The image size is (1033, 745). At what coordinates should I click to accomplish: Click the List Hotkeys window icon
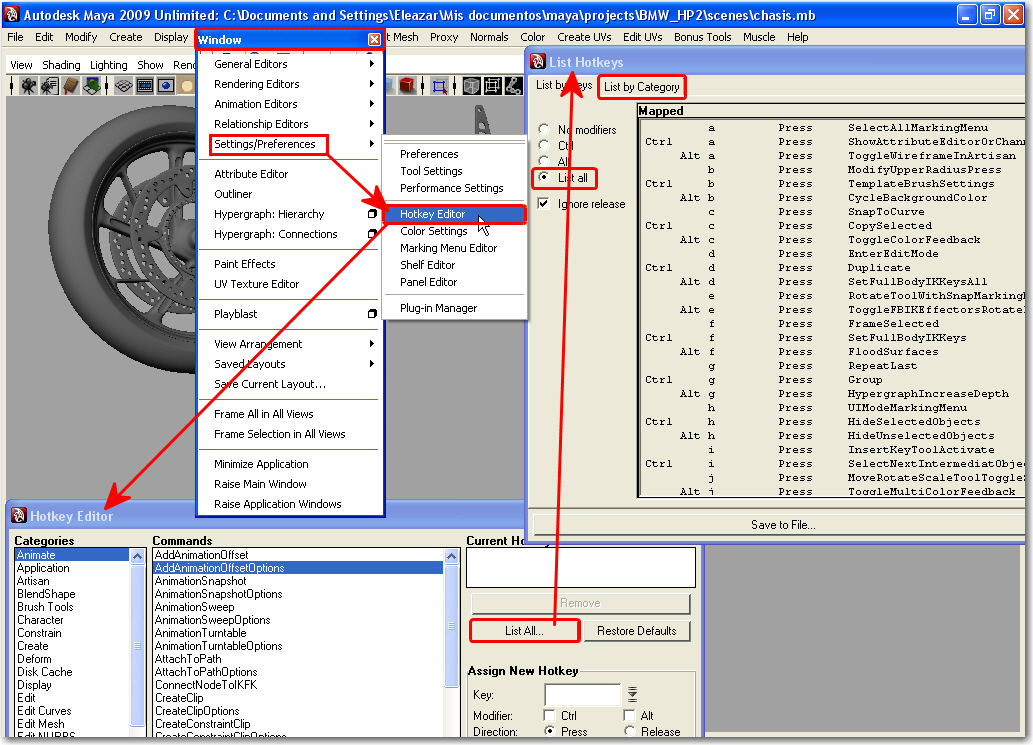[x=538, y=62]
